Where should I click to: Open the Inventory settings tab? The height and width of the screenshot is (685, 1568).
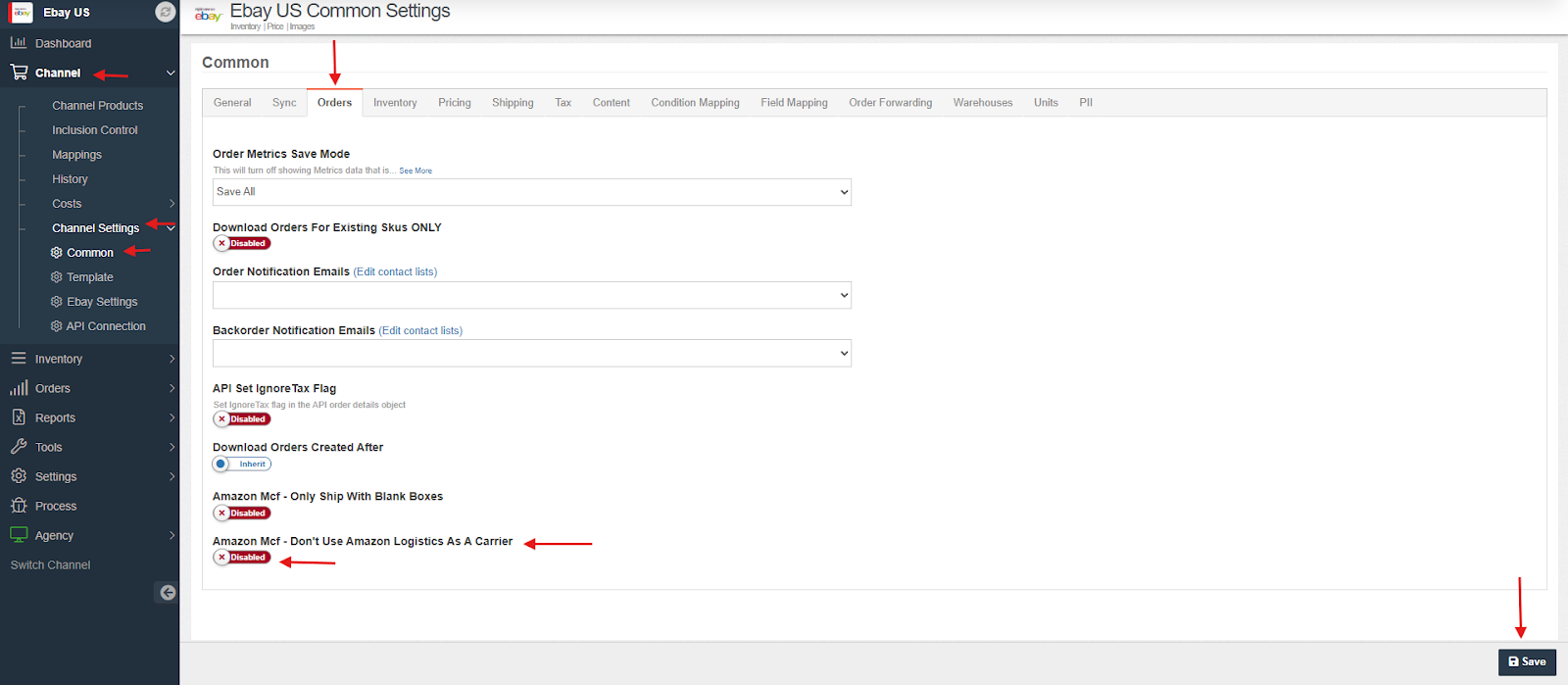point(395,103)
